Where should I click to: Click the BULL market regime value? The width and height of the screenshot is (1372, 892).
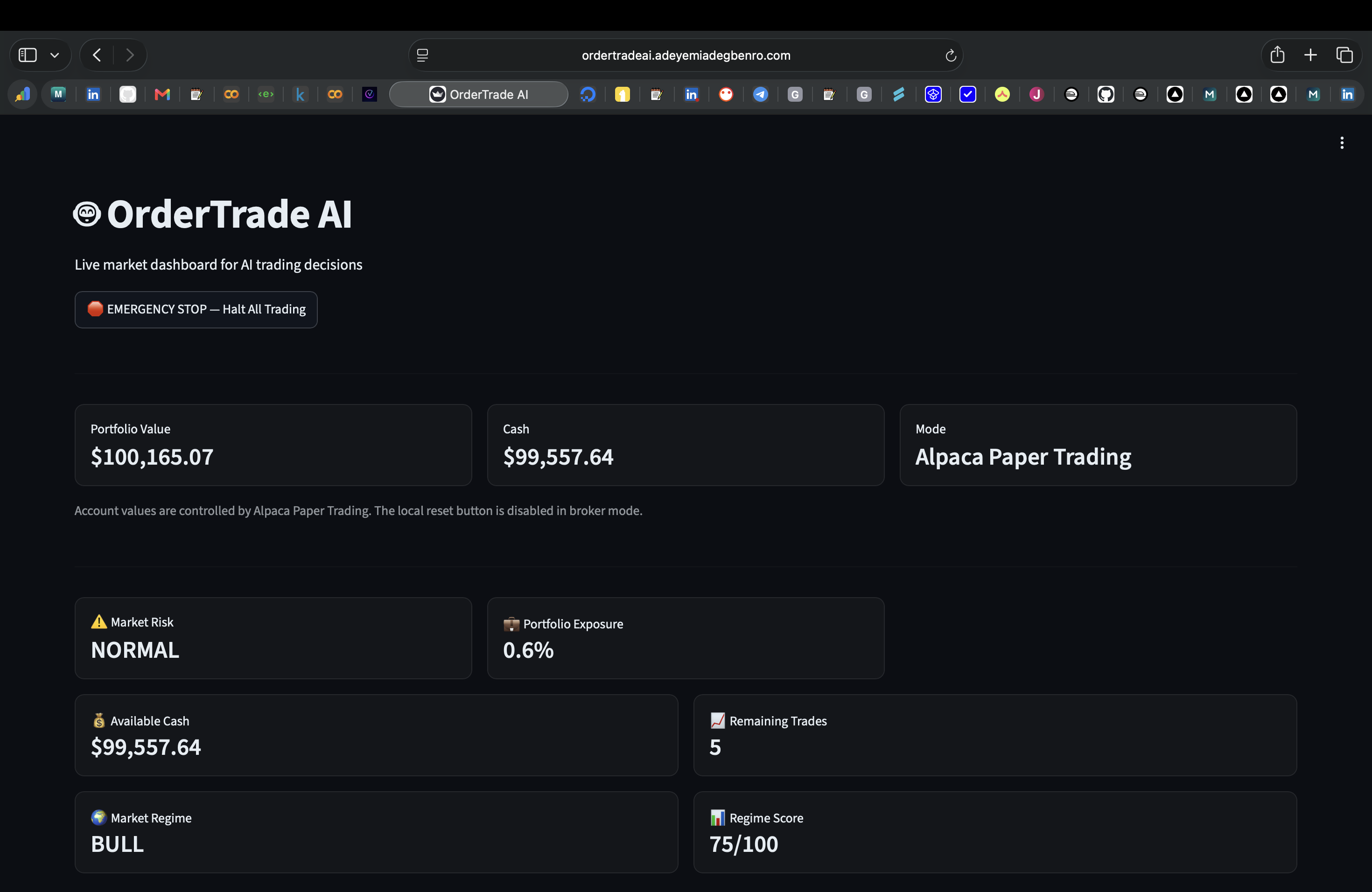point(118,844)
